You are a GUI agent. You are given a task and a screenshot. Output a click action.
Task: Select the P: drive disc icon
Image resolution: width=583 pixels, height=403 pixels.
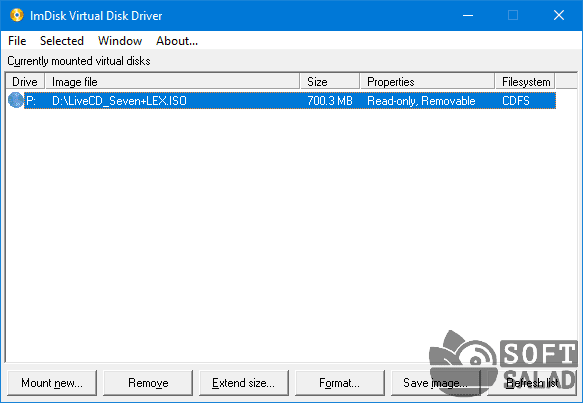[16, 100]
